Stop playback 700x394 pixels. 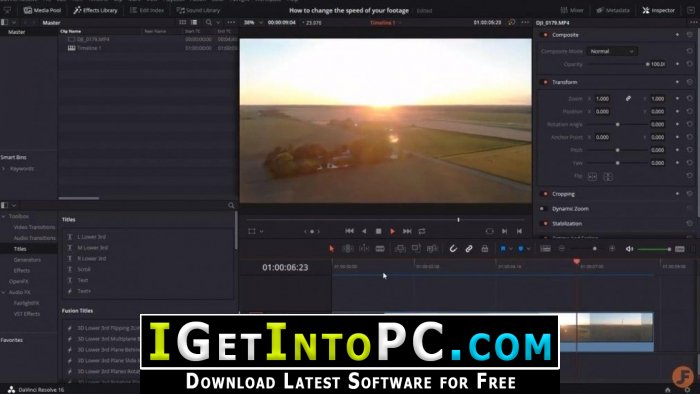click(x=379, y=231)
